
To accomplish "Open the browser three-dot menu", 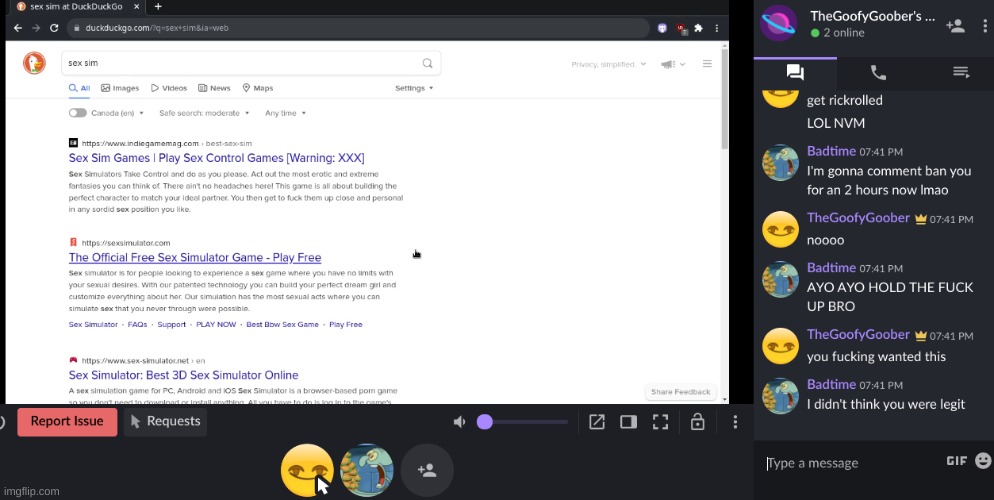I will pos(716,28).
